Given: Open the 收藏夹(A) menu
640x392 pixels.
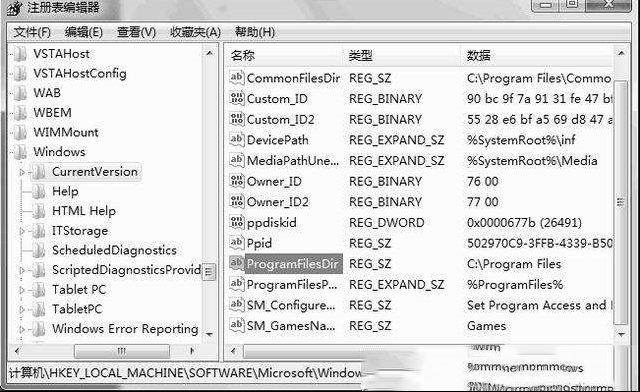Looking at the screenshot, I should click(x=196, y=32).
